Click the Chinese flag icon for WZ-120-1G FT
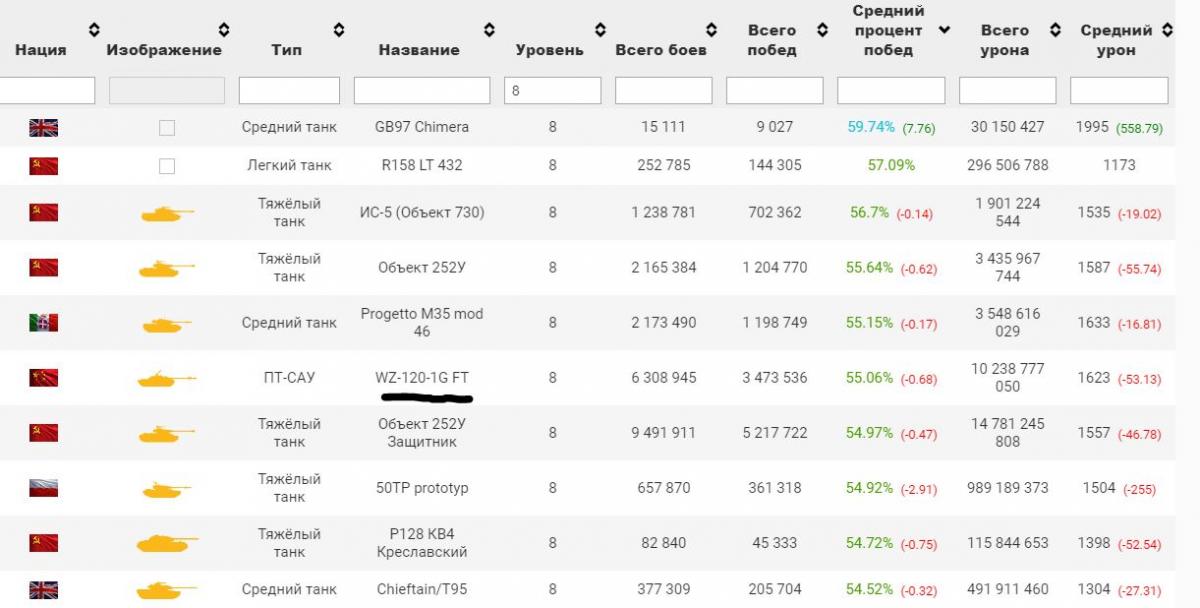The image size is (1200, 608). coord(43,378)
